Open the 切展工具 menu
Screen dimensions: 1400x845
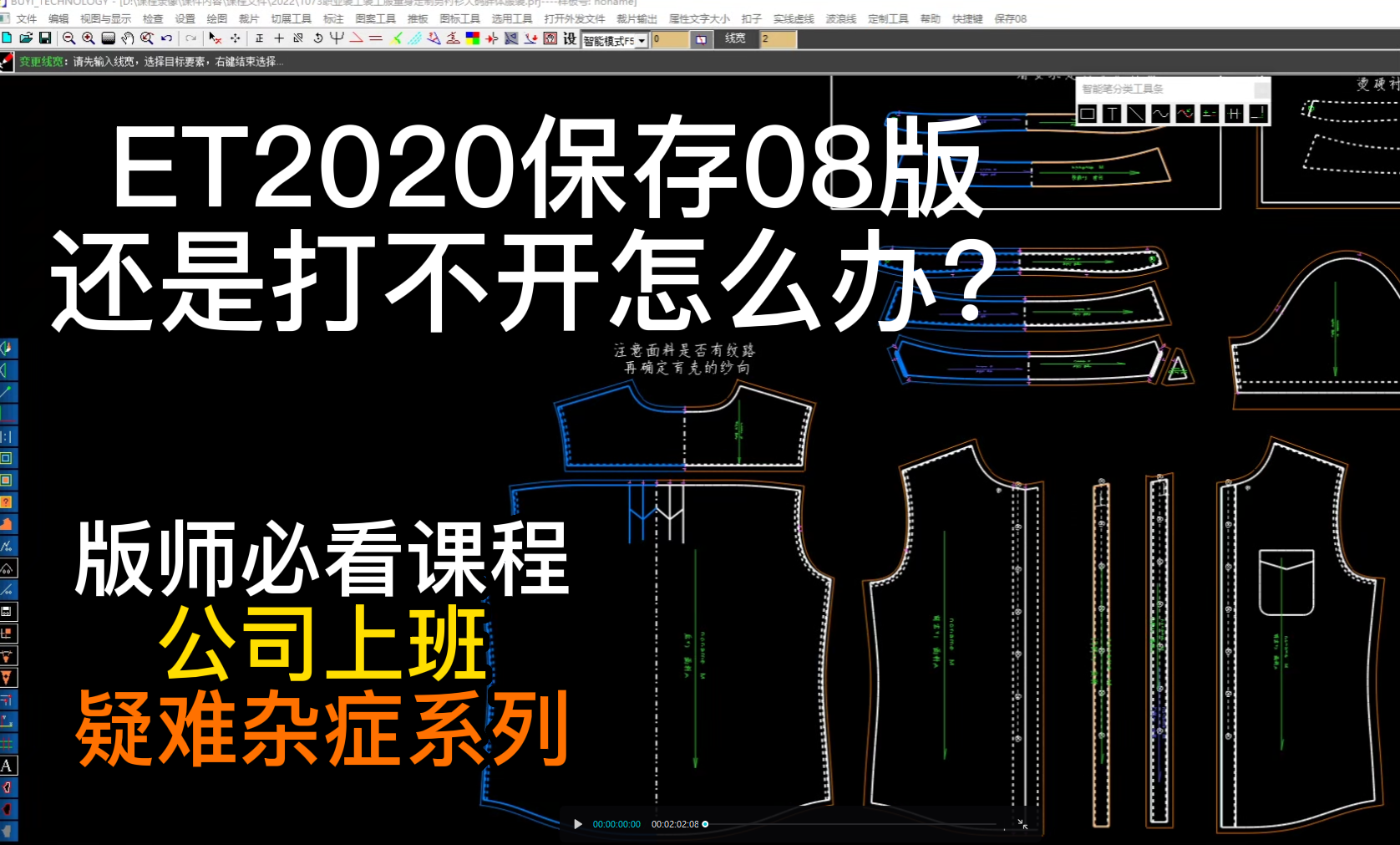pos(291,18)
